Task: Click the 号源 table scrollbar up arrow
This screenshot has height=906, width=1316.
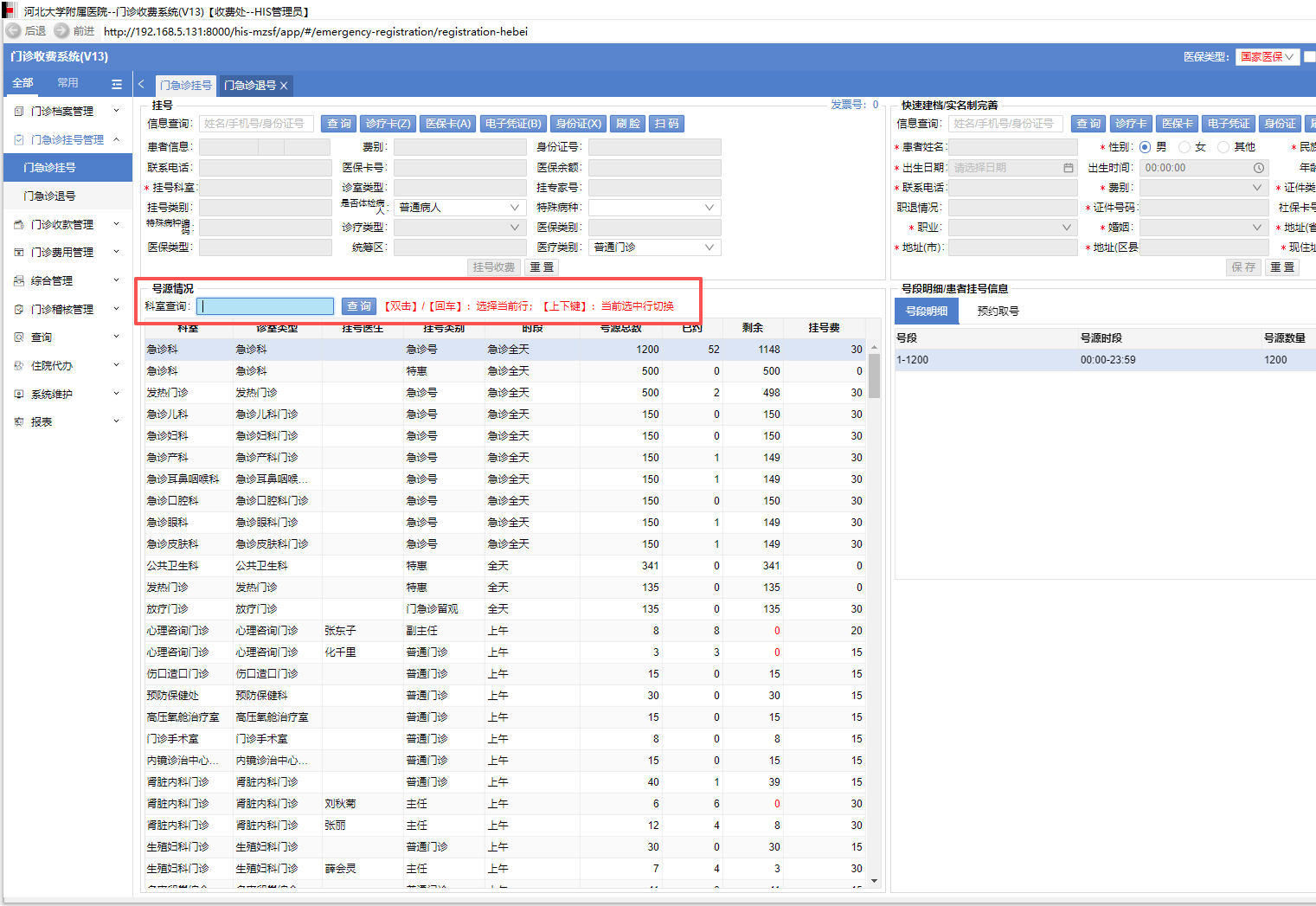Action: pos(874,347)
